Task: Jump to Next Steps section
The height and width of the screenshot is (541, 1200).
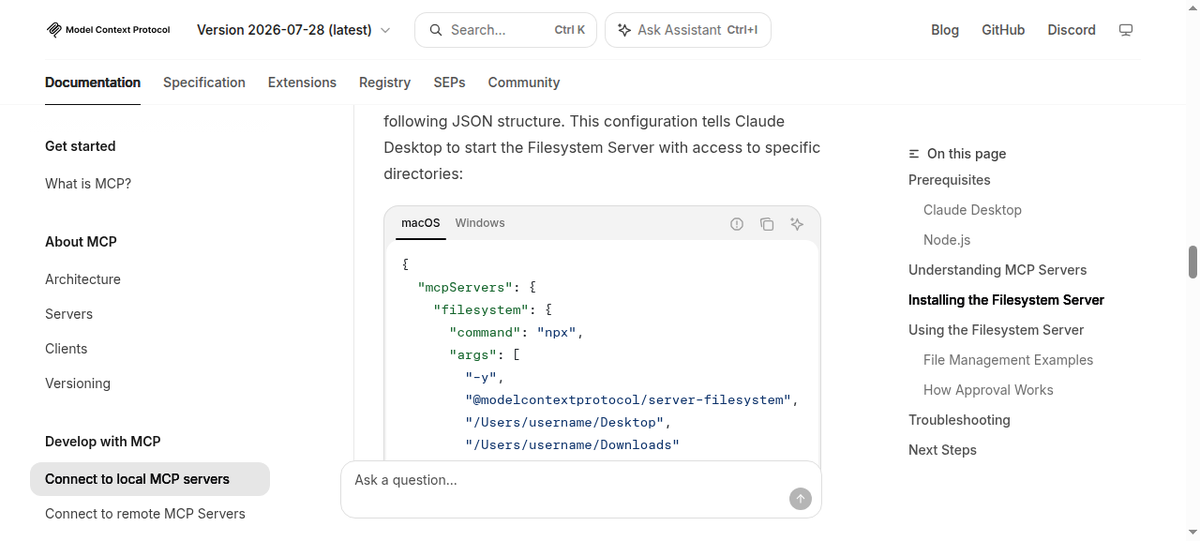Action: (x=942, y=450)
